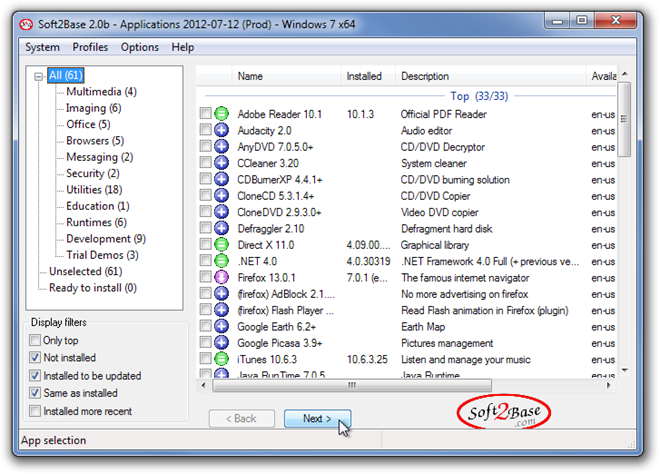Viewport: 660px width, 474px height.
Task: Click the green status icon for .NET 4.0
Action: click(221, 261)
